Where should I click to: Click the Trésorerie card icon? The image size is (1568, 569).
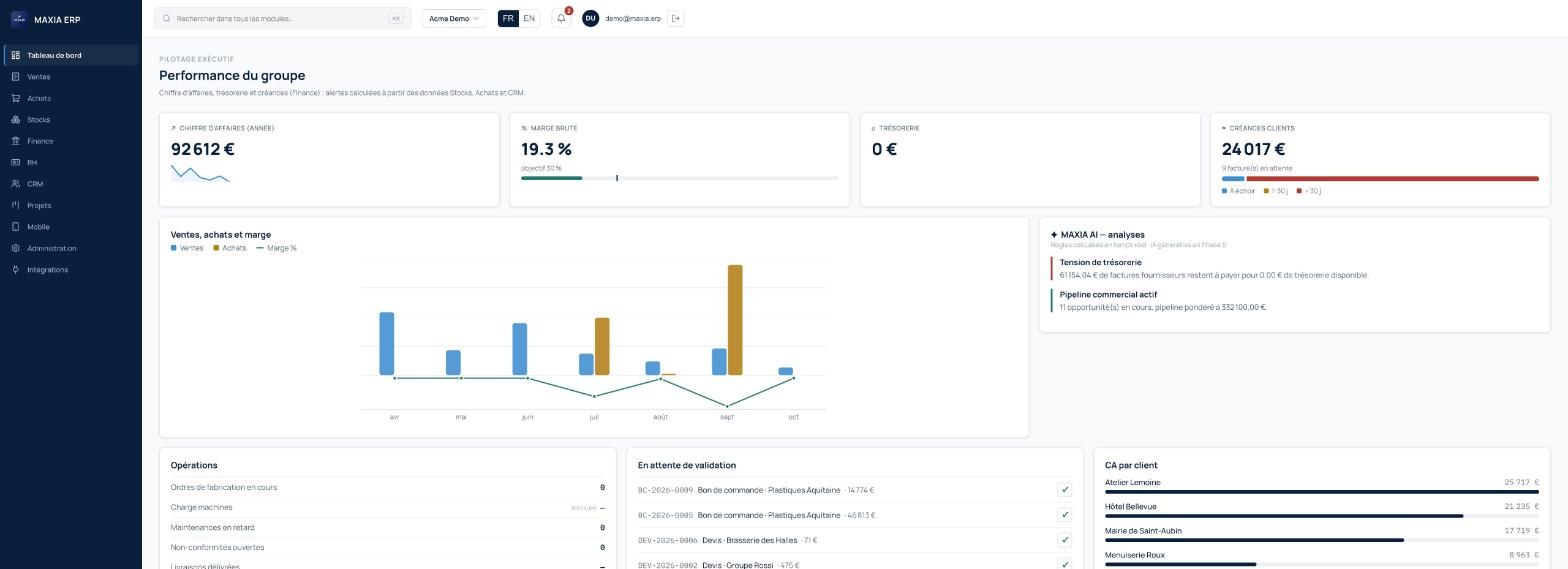[874, 128]
